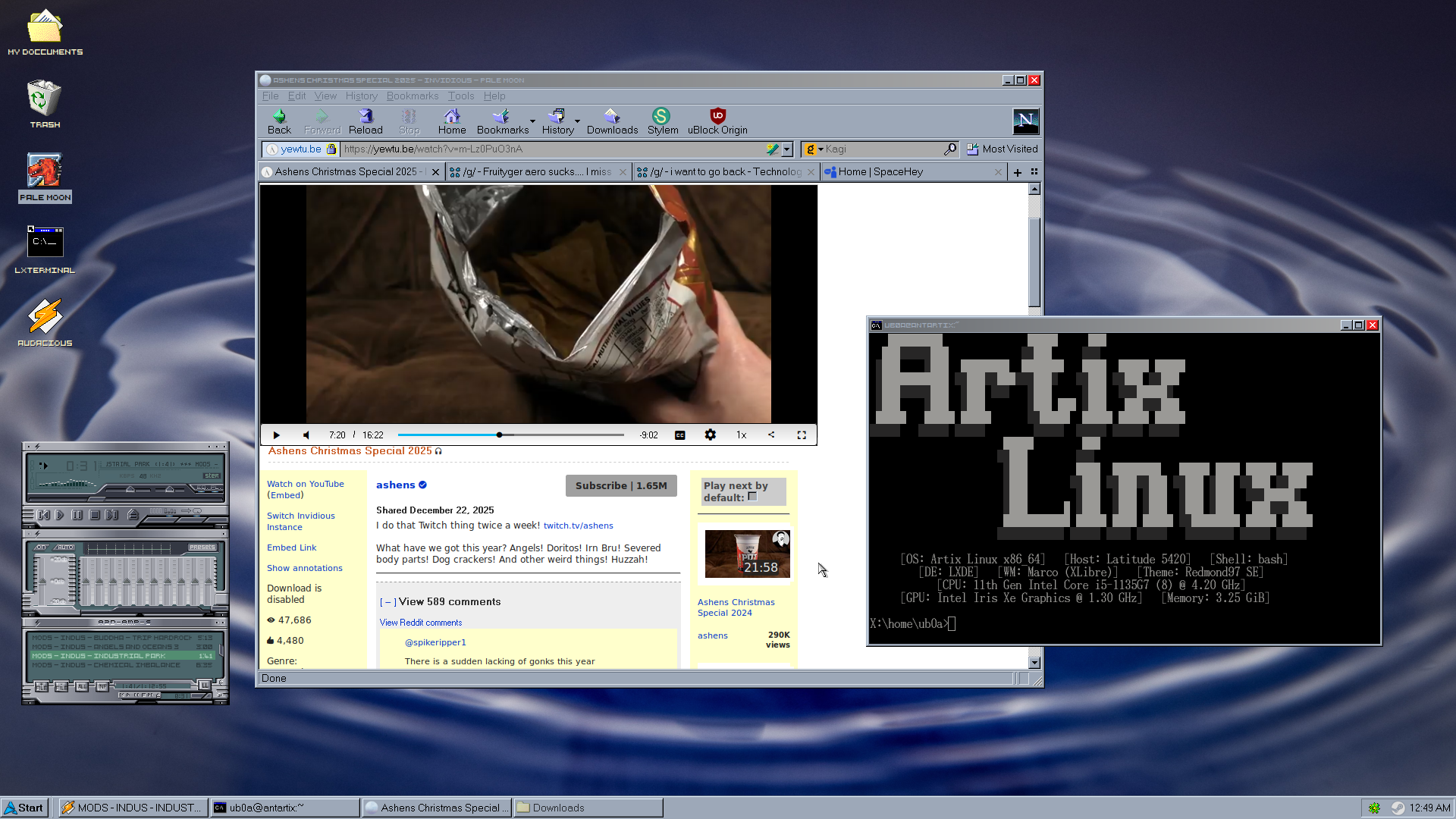Open video player settings gear
This screenshot has height=819, width=1456.
click(x=710, y=435)
